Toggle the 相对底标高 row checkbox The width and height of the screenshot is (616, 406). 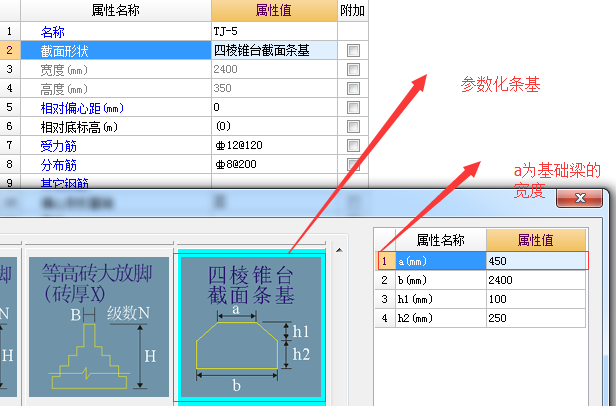353,127
